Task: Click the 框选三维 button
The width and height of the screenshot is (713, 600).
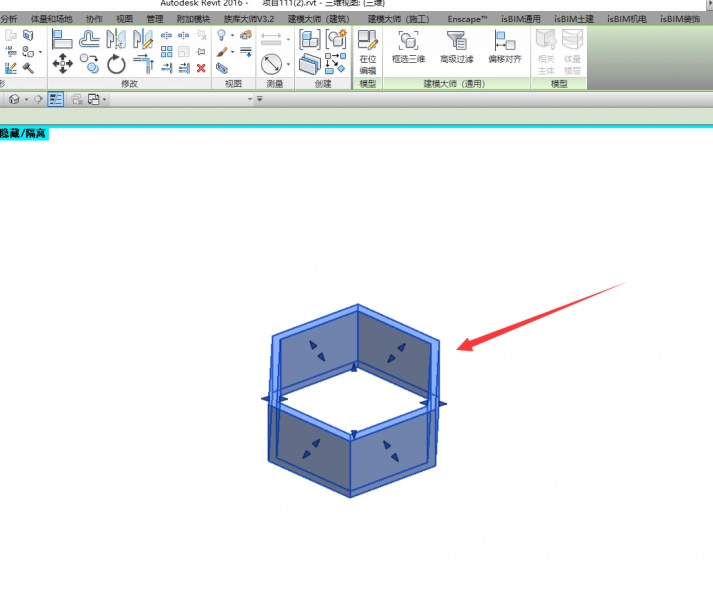Action: pos(408,47)
